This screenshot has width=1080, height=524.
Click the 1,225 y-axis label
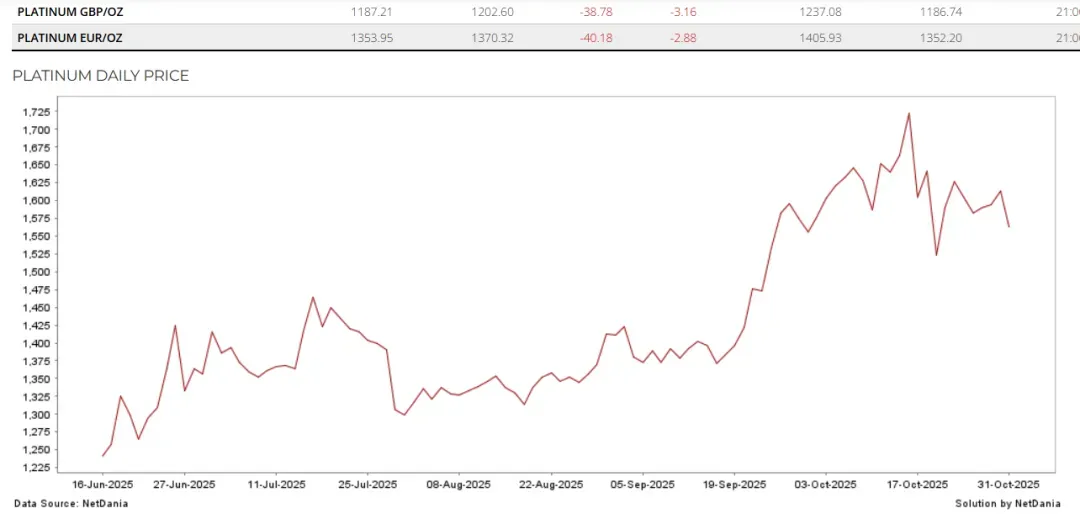(x=39, y=468)
